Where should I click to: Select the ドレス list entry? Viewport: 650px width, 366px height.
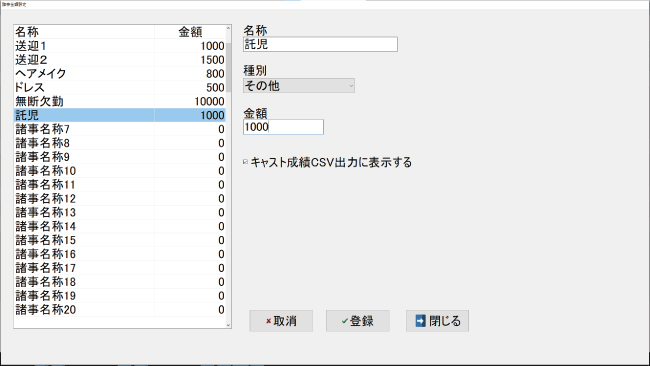[x=120, y=87]
